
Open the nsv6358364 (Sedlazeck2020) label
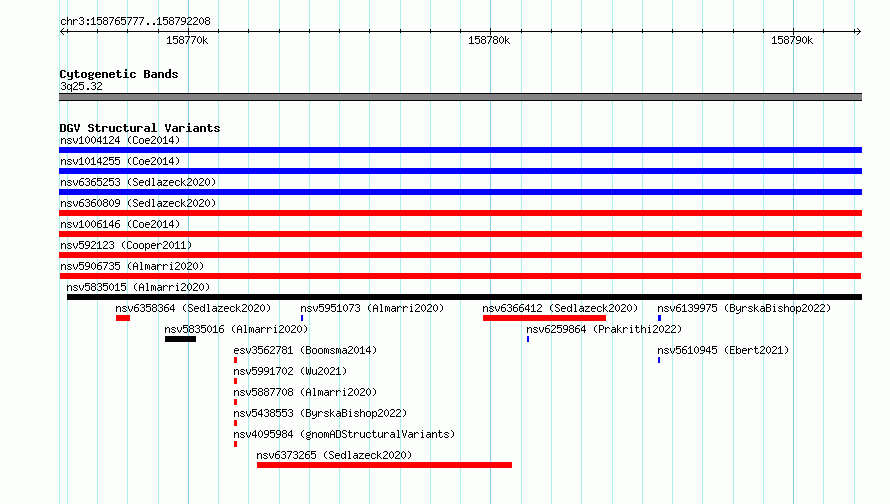193,308
